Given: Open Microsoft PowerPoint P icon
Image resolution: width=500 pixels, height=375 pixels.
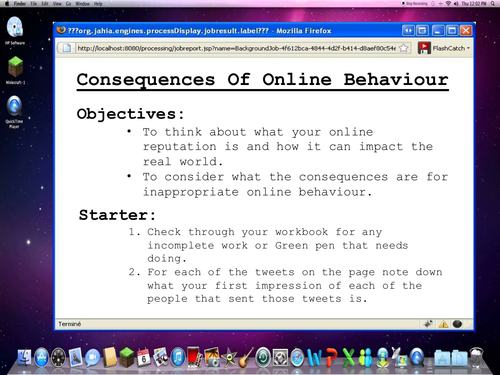Looking at the screenshot, I should [332, 358].
